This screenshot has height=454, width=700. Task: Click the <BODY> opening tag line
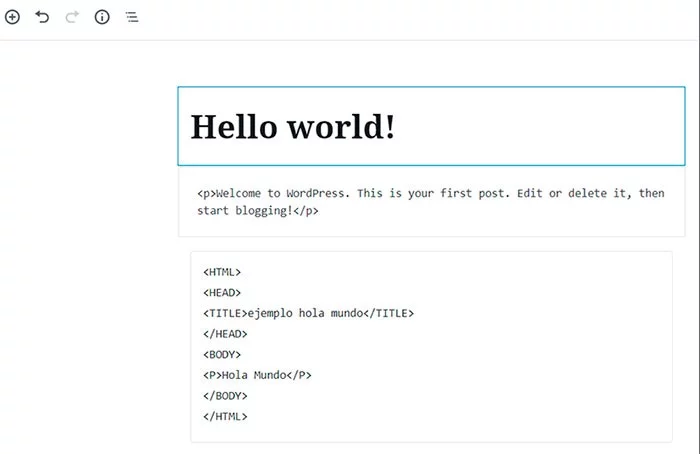click(222, 354)
